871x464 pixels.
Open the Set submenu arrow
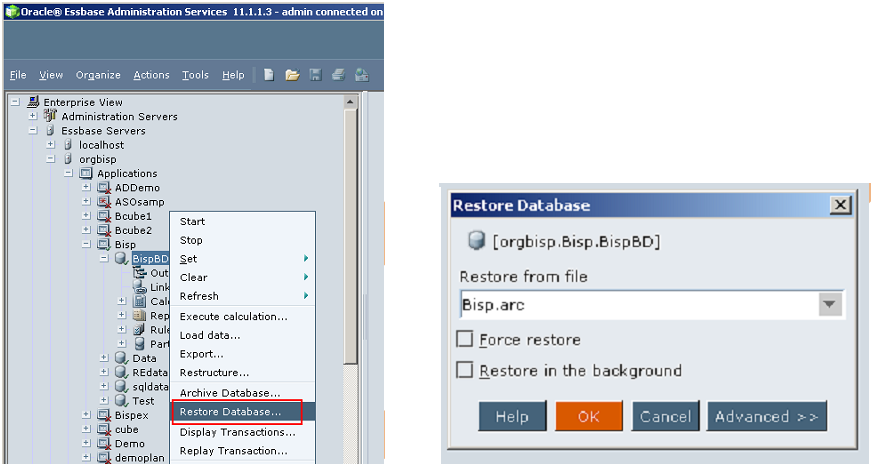[x=306, y=258]
